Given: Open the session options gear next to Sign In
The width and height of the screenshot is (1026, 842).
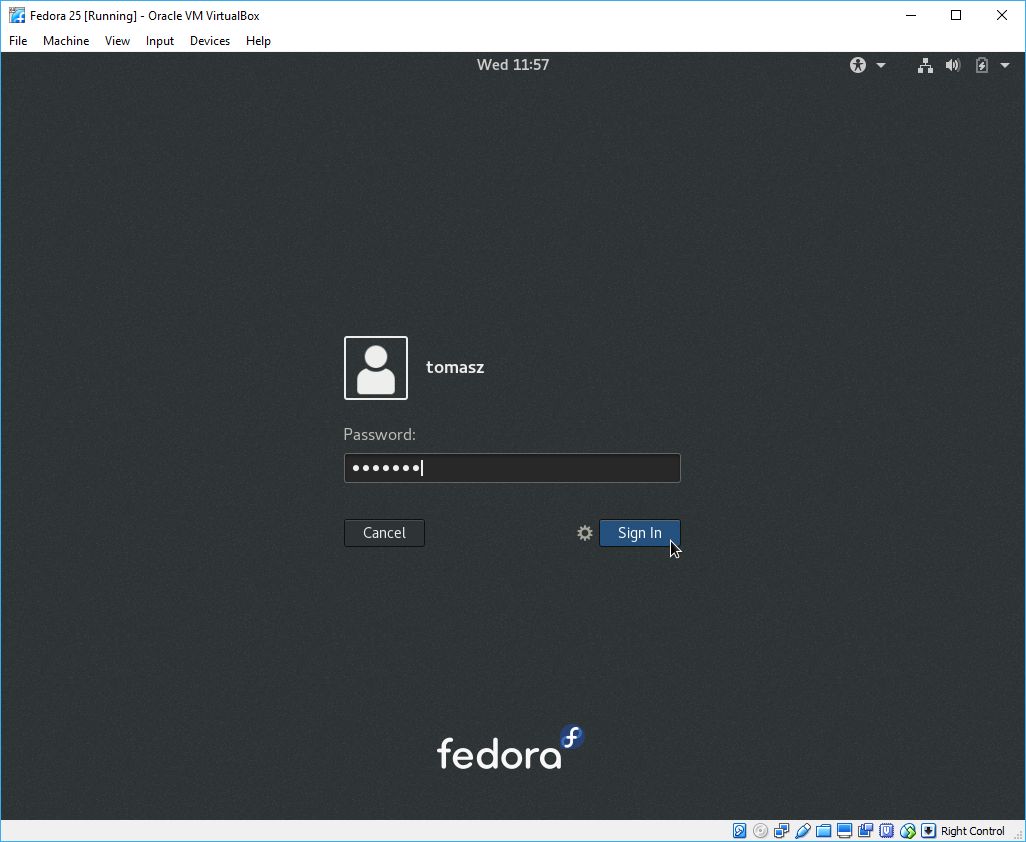Looking at the screenshot, I should [x=584, y=533].
